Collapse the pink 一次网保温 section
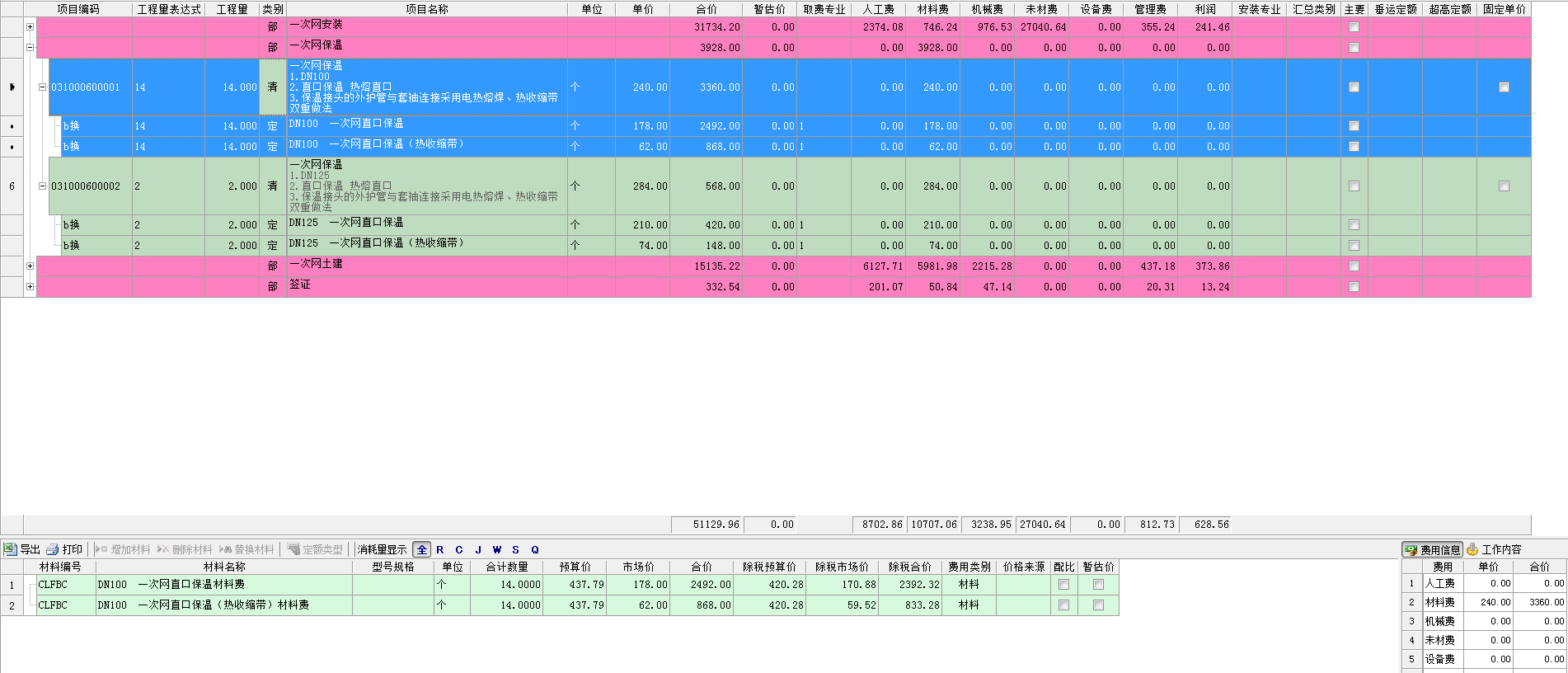 (31, 48)
